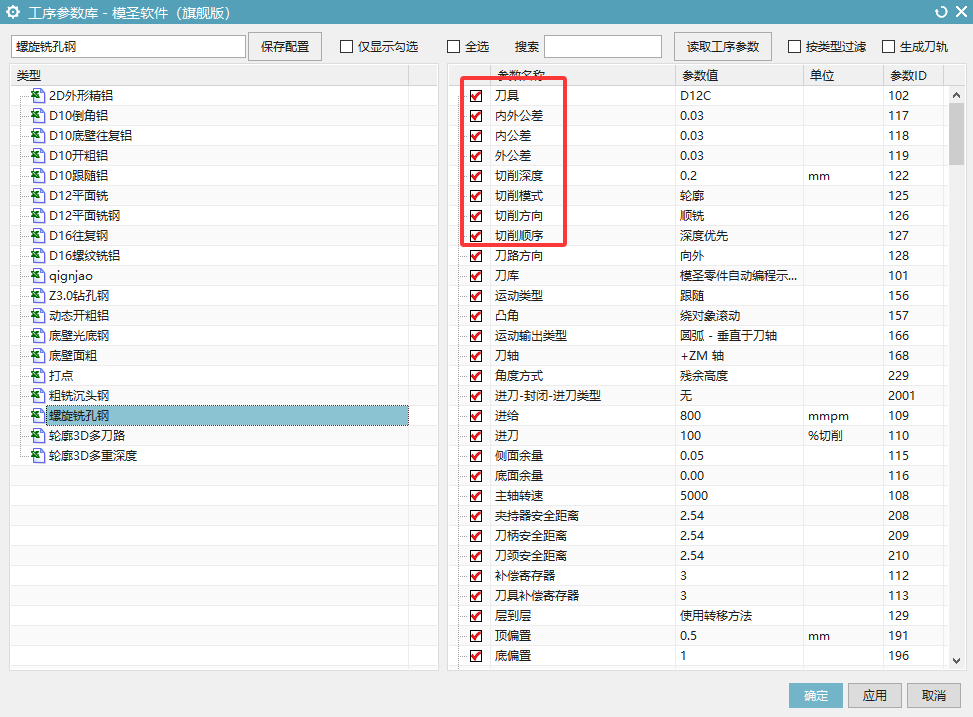973x717 pixels.
Task: Cancel with the 取消 button
Action: coord(934,695)
